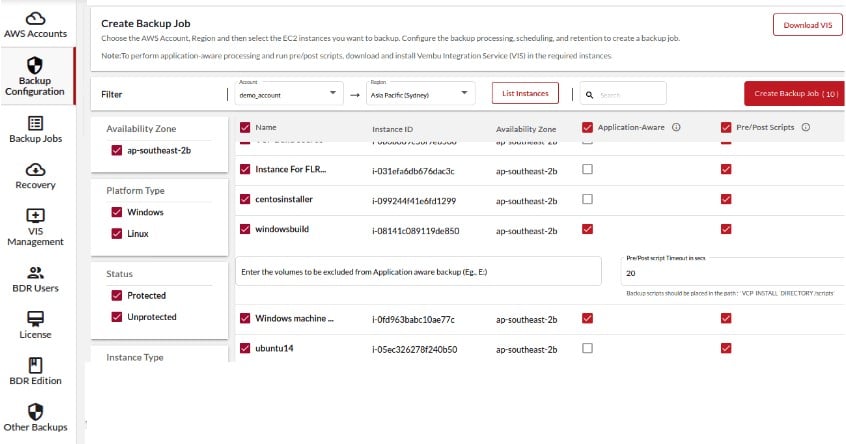Open Recovery menu label
Screen dimensions: 846x444
point(35,185)
